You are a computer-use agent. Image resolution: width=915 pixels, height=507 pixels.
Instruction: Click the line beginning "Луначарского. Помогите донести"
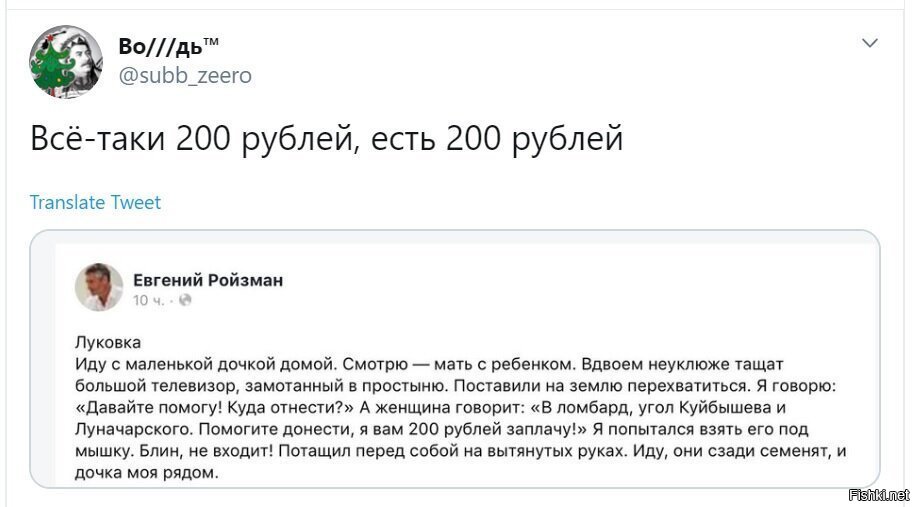442,429
